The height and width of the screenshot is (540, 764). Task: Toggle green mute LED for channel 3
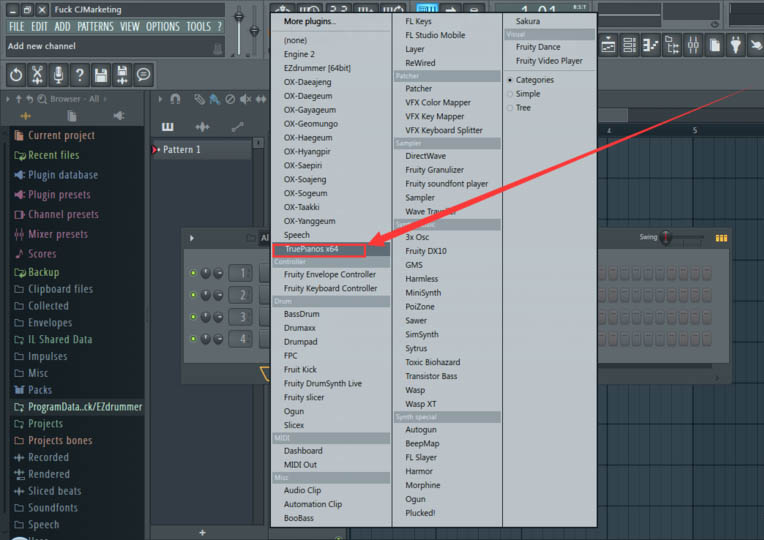pyautogui.click(x=193, y=317)
